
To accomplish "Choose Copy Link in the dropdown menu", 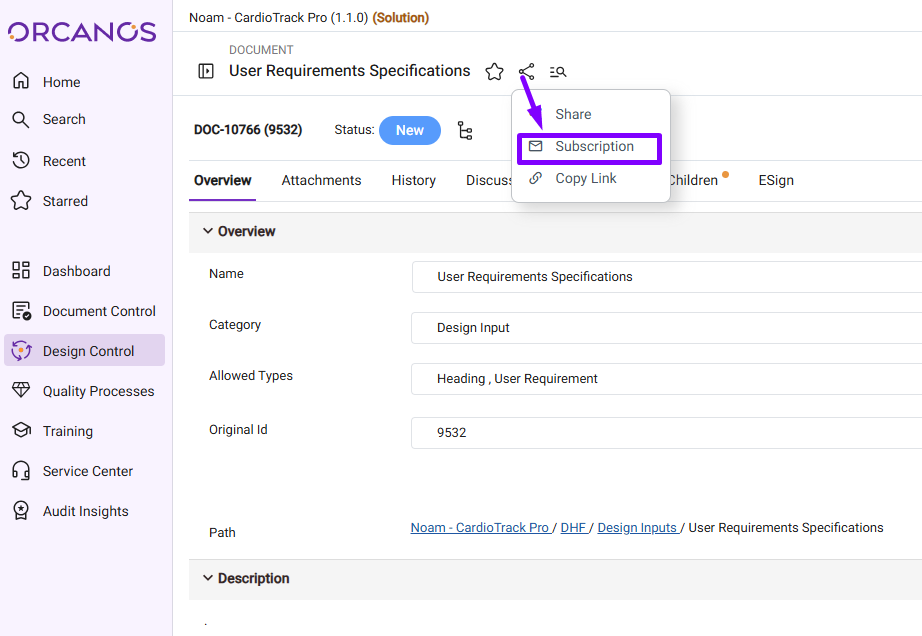I will pyautogui.click(x=585, y=179).
